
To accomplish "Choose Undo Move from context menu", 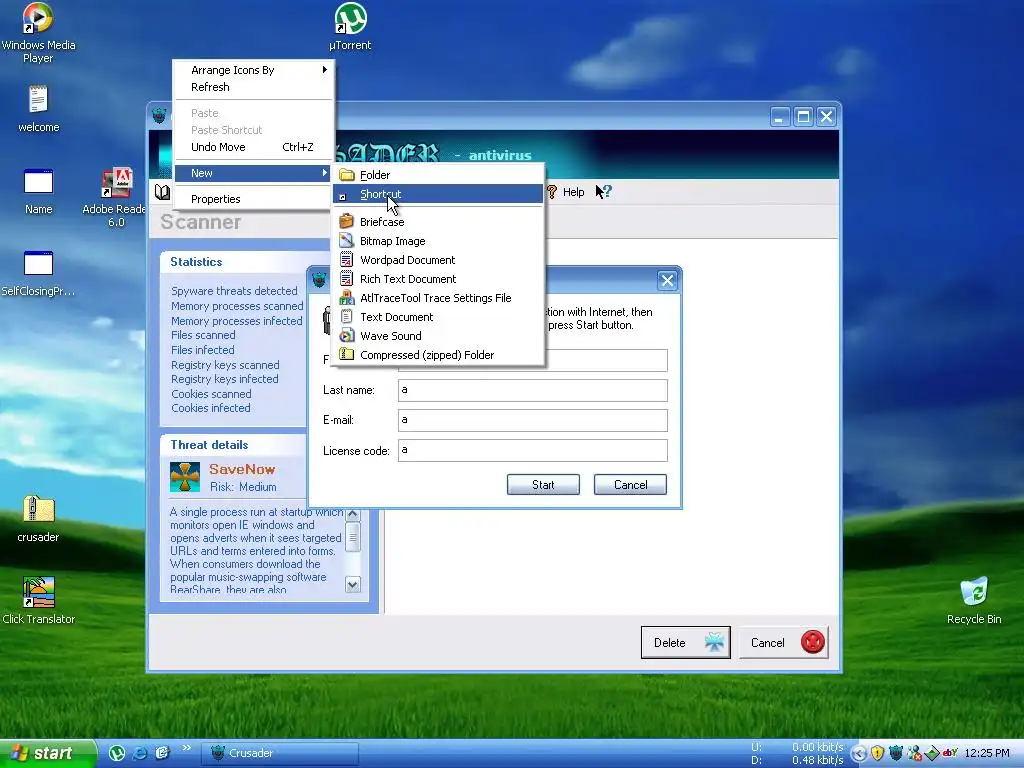I will (x=255, y=147).
